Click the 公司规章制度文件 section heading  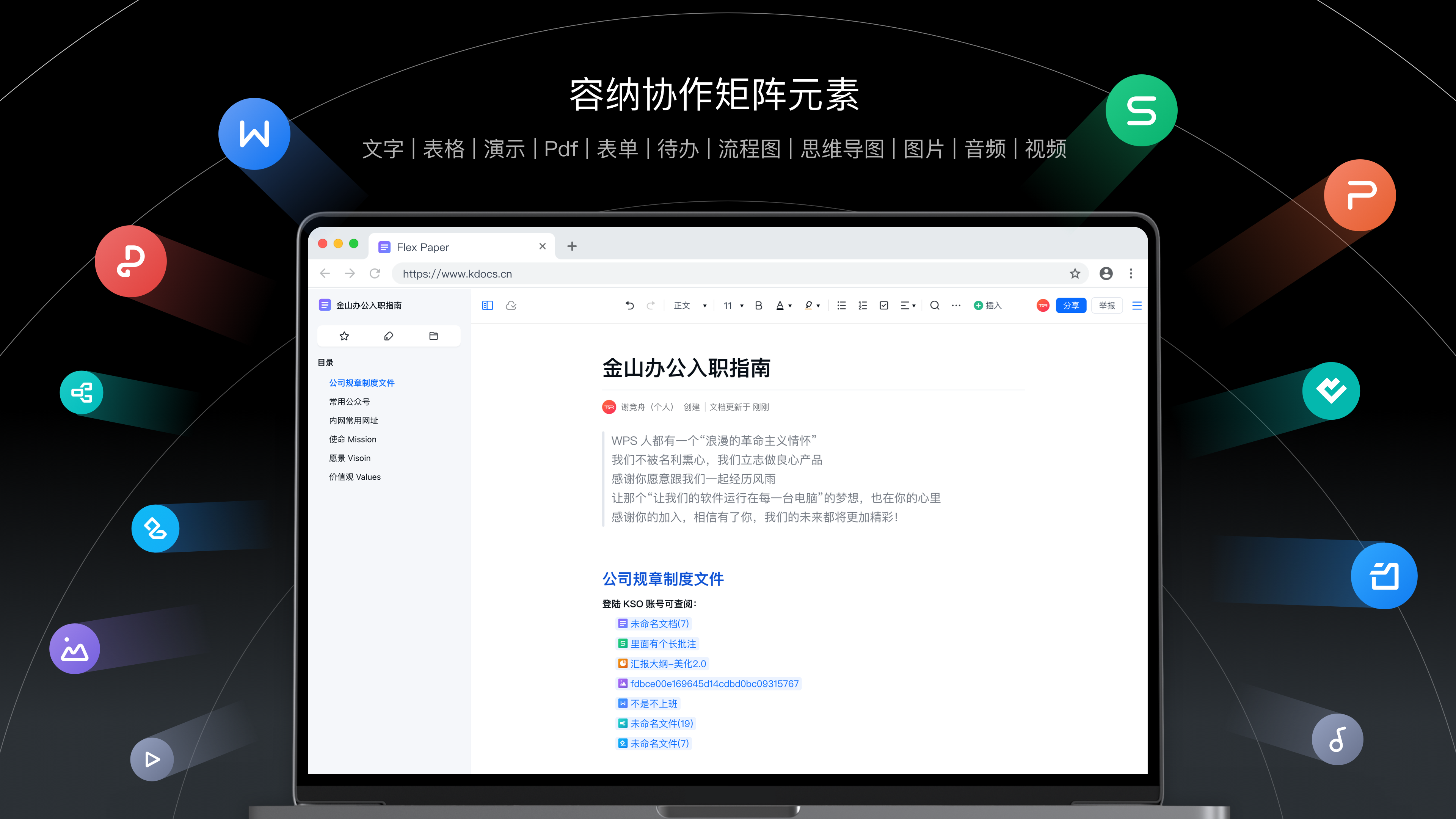663,579
